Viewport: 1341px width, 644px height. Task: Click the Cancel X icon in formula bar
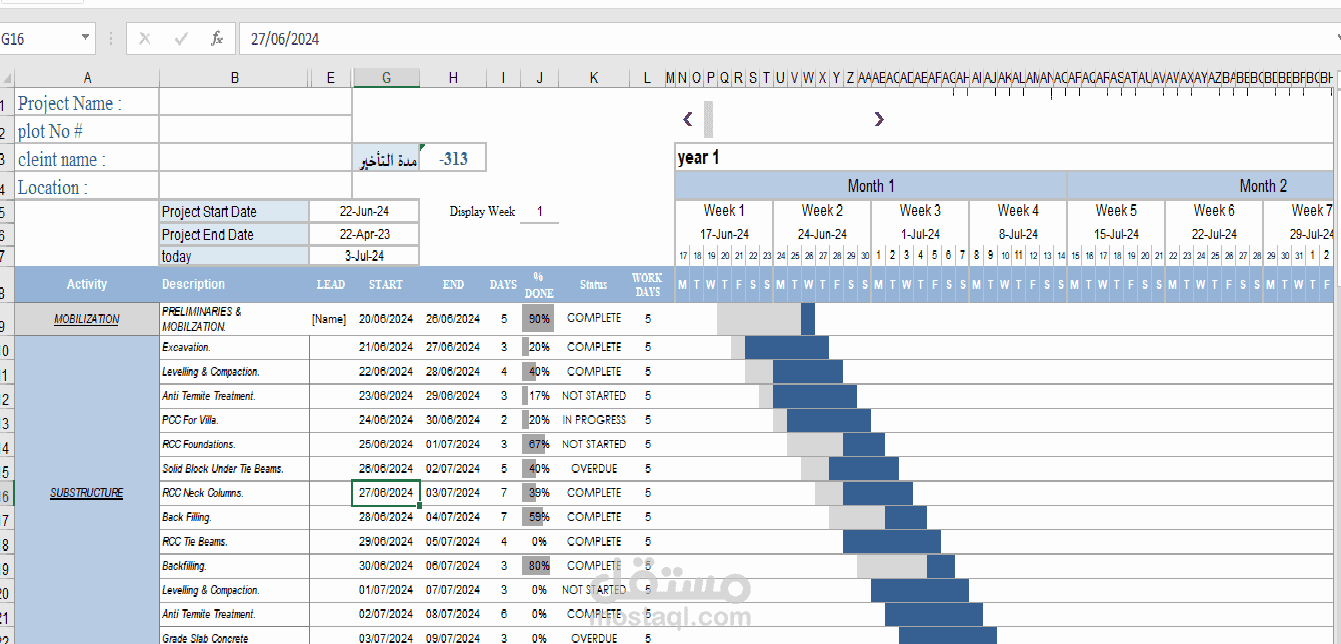[145, 39]
